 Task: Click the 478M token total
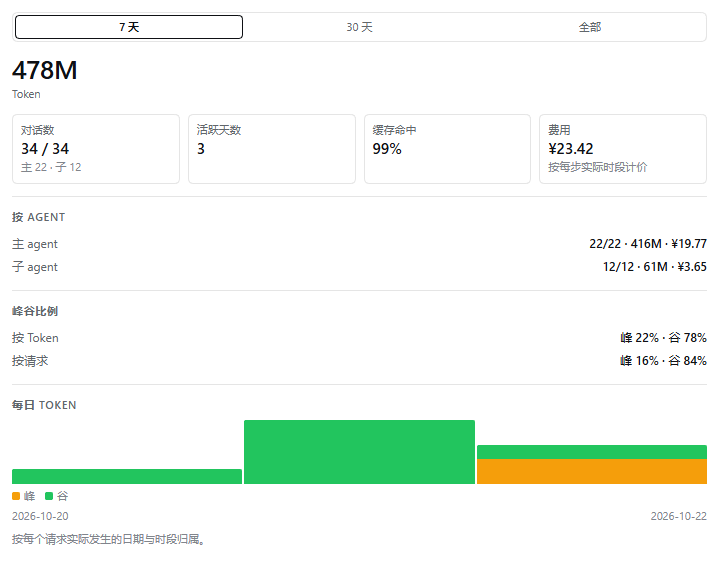(44, 71)
